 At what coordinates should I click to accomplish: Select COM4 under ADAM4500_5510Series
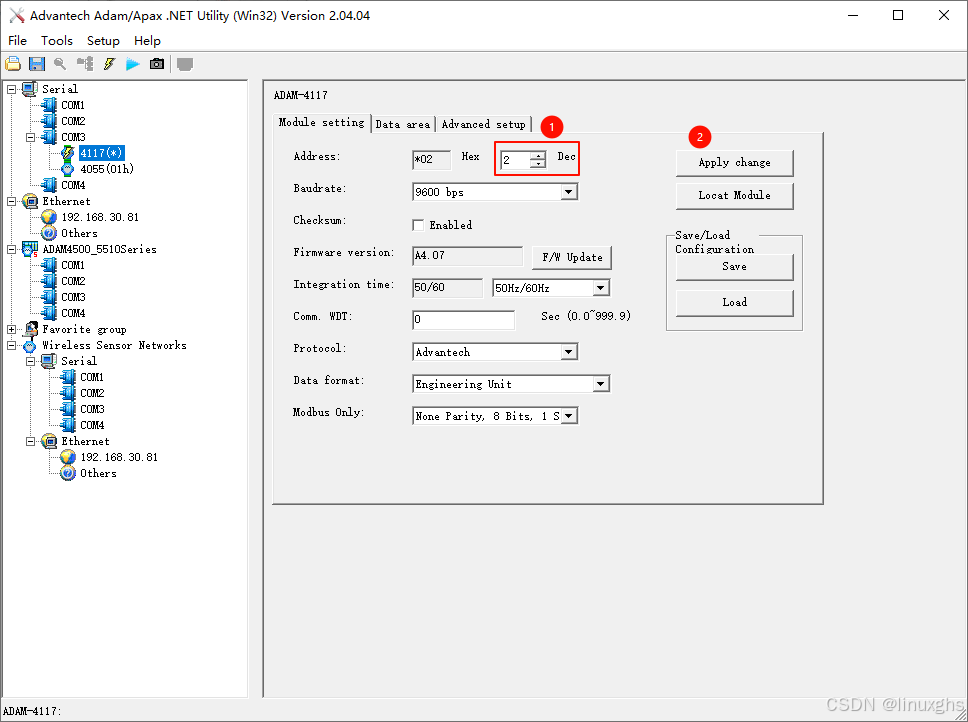click(x=73, y=313)
